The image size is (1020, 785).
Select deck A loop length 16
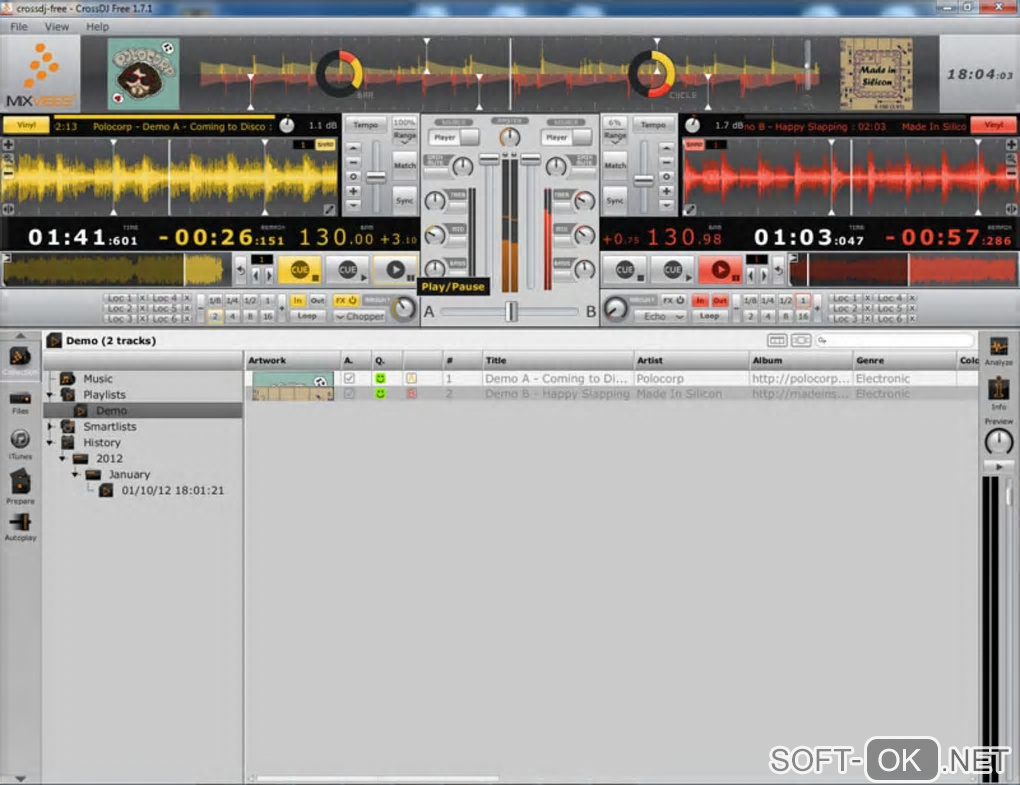point(267,316)
